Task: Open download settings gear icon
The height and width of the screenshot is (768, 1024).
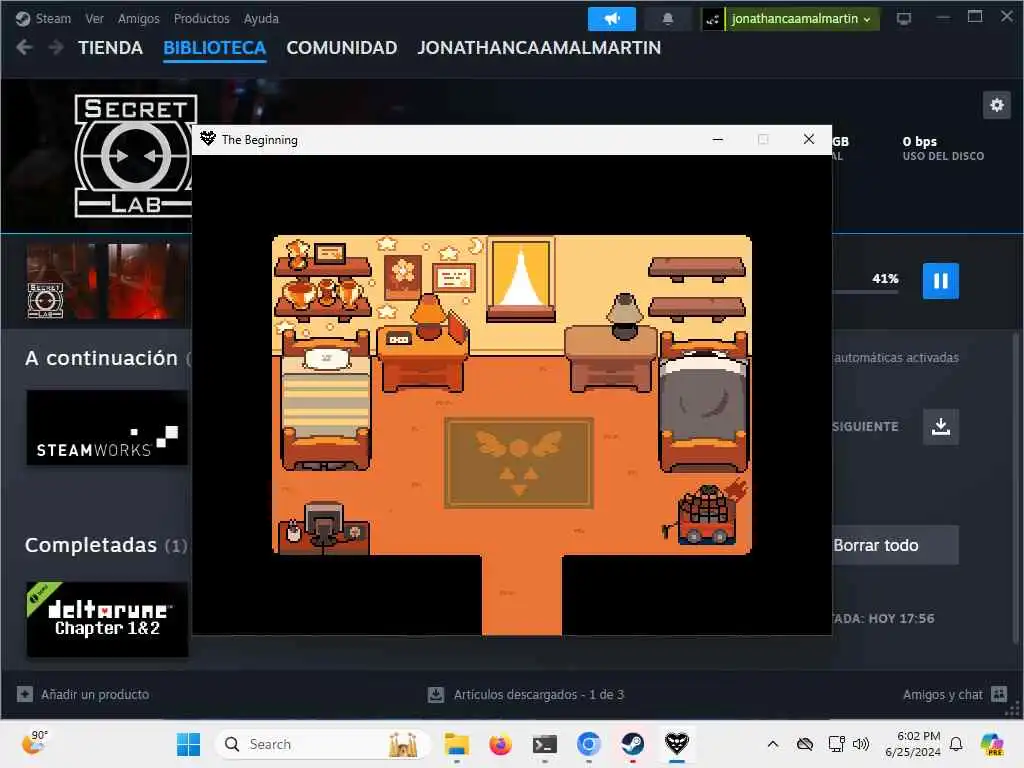Action: click(997, 104)
